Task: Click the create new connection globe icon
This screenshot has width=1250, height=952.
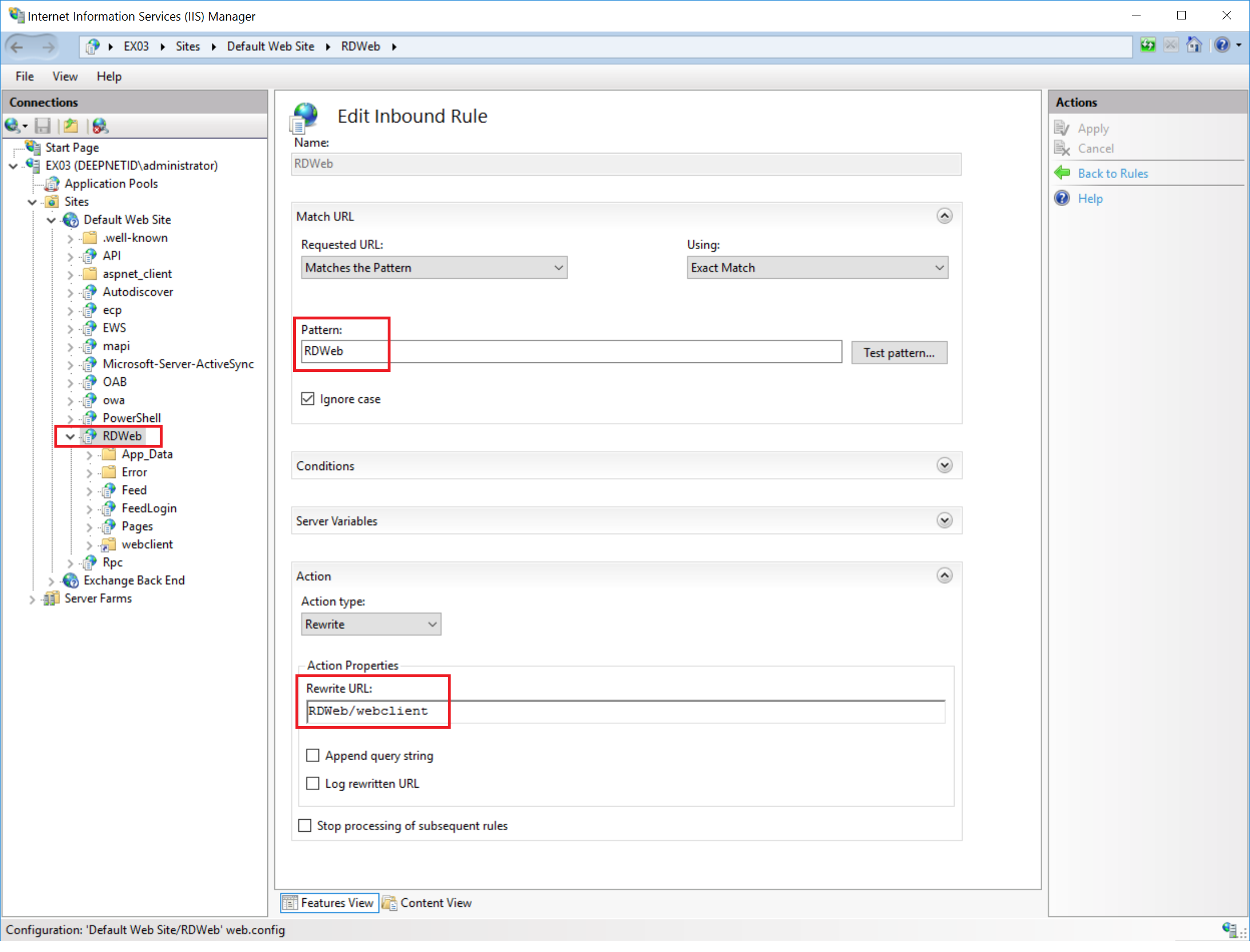Action: [x=13, y=125]
